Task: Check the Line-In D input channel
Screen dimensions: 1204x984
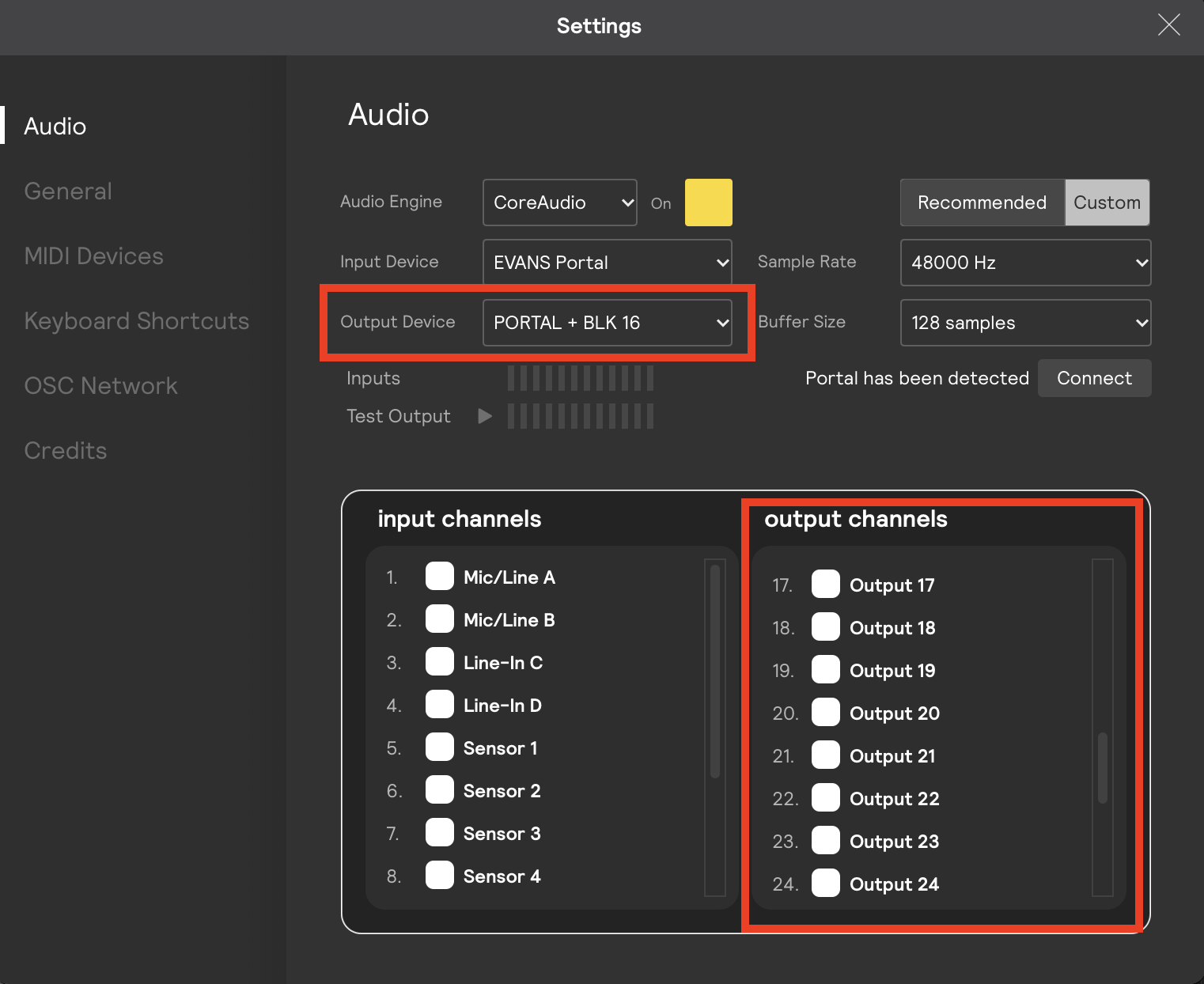Action: [440, 705]
